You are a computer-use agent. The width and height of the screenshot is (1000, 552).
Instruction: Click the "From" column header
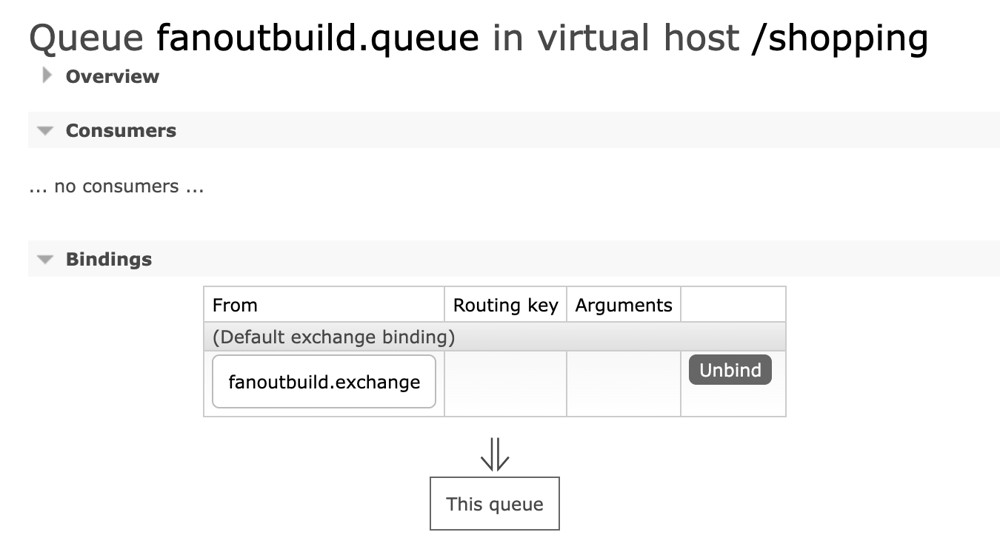click(x=235, y=305)
